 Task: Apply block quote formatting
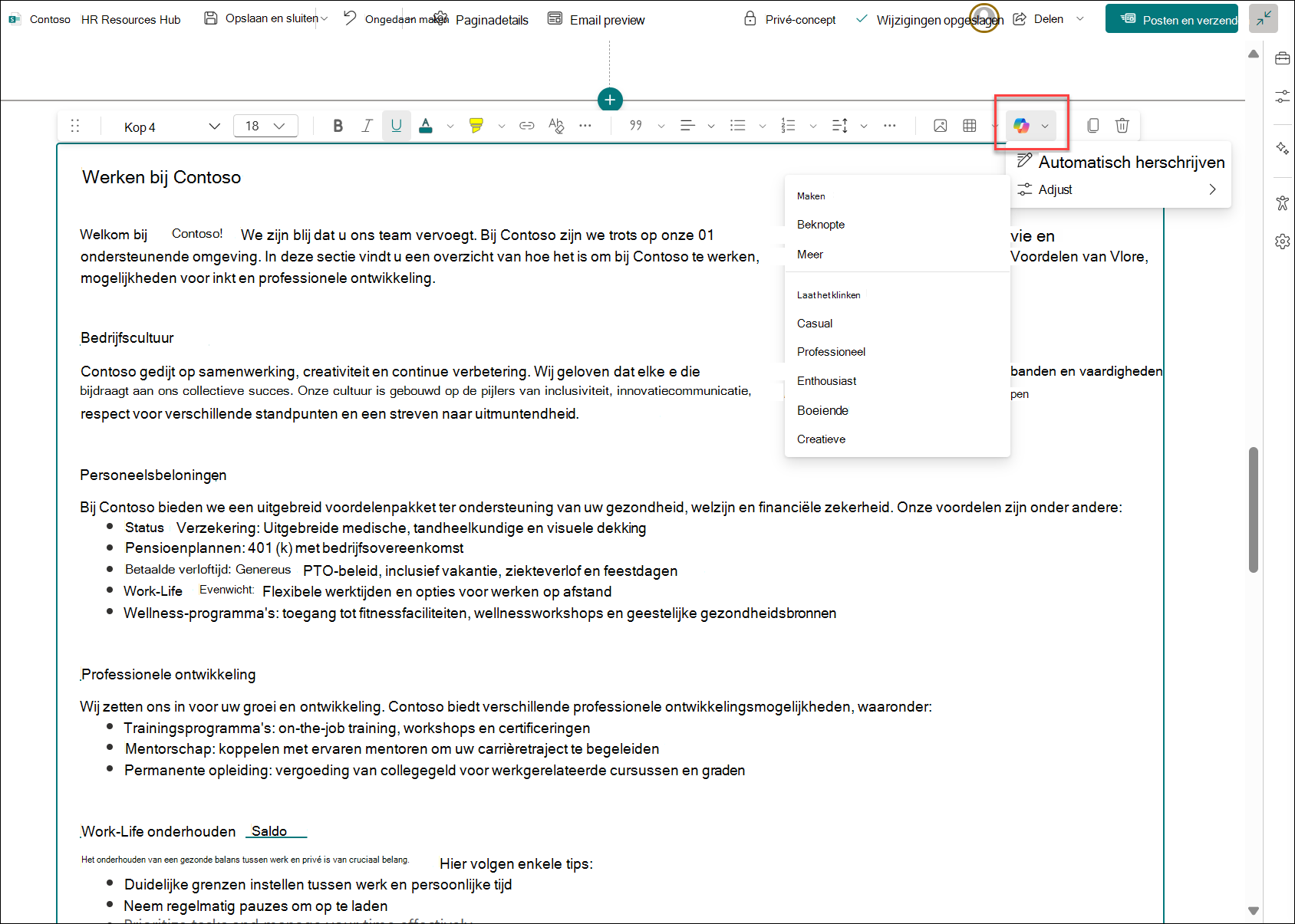(636, 126)
